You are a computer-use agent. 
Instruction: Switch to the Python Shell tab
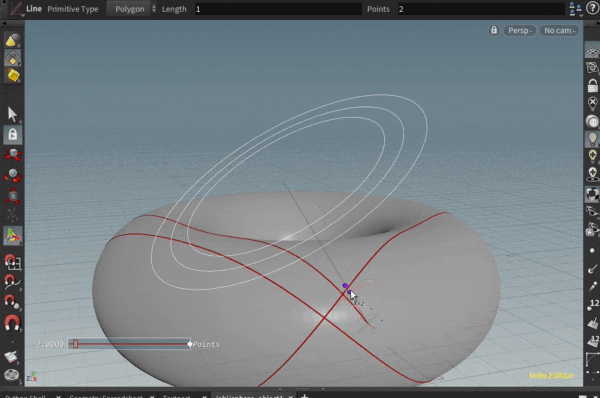click(x=26, y=396)
